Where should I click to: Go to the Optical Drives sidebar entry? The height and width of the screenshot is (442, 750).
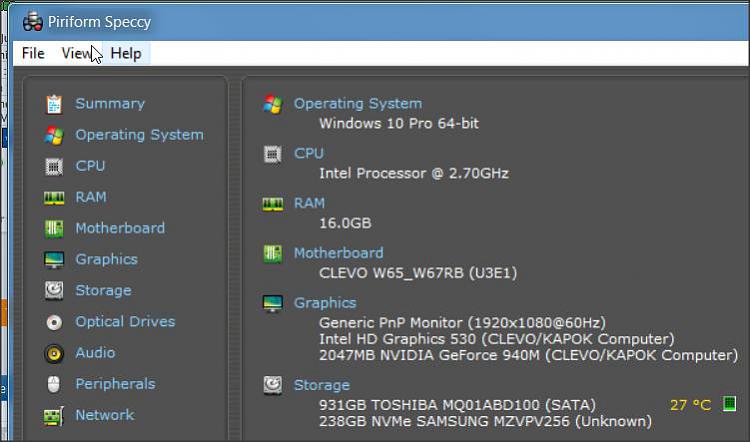(x=125, y=321)
